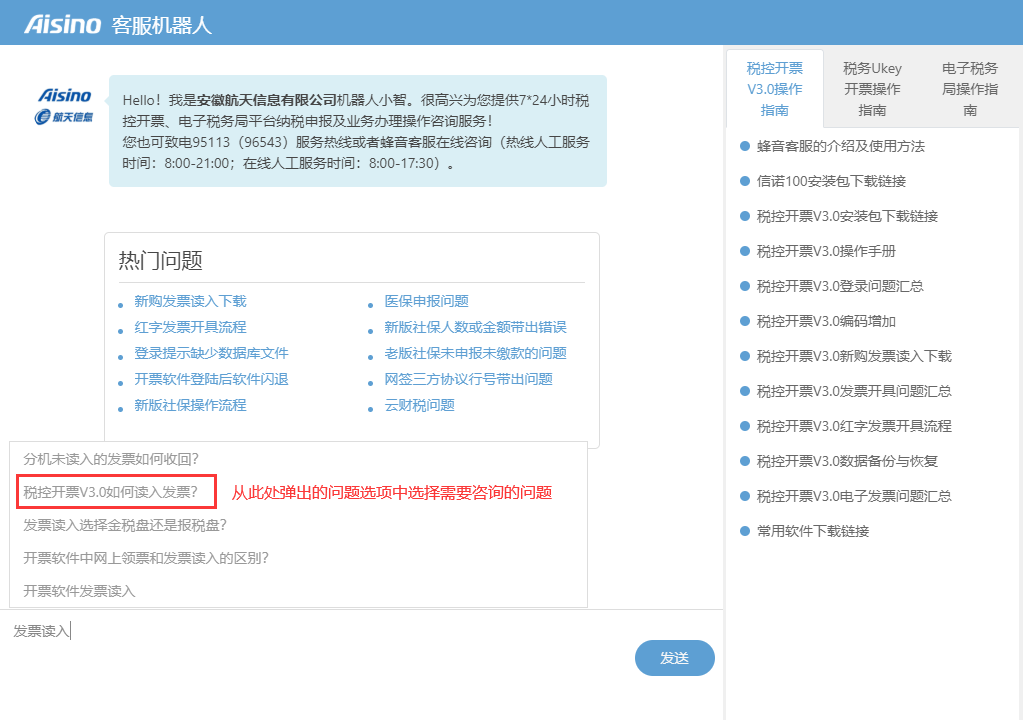
Task: Click hot question 新版社保人数或金额带出错误
Action: point(476,327)
